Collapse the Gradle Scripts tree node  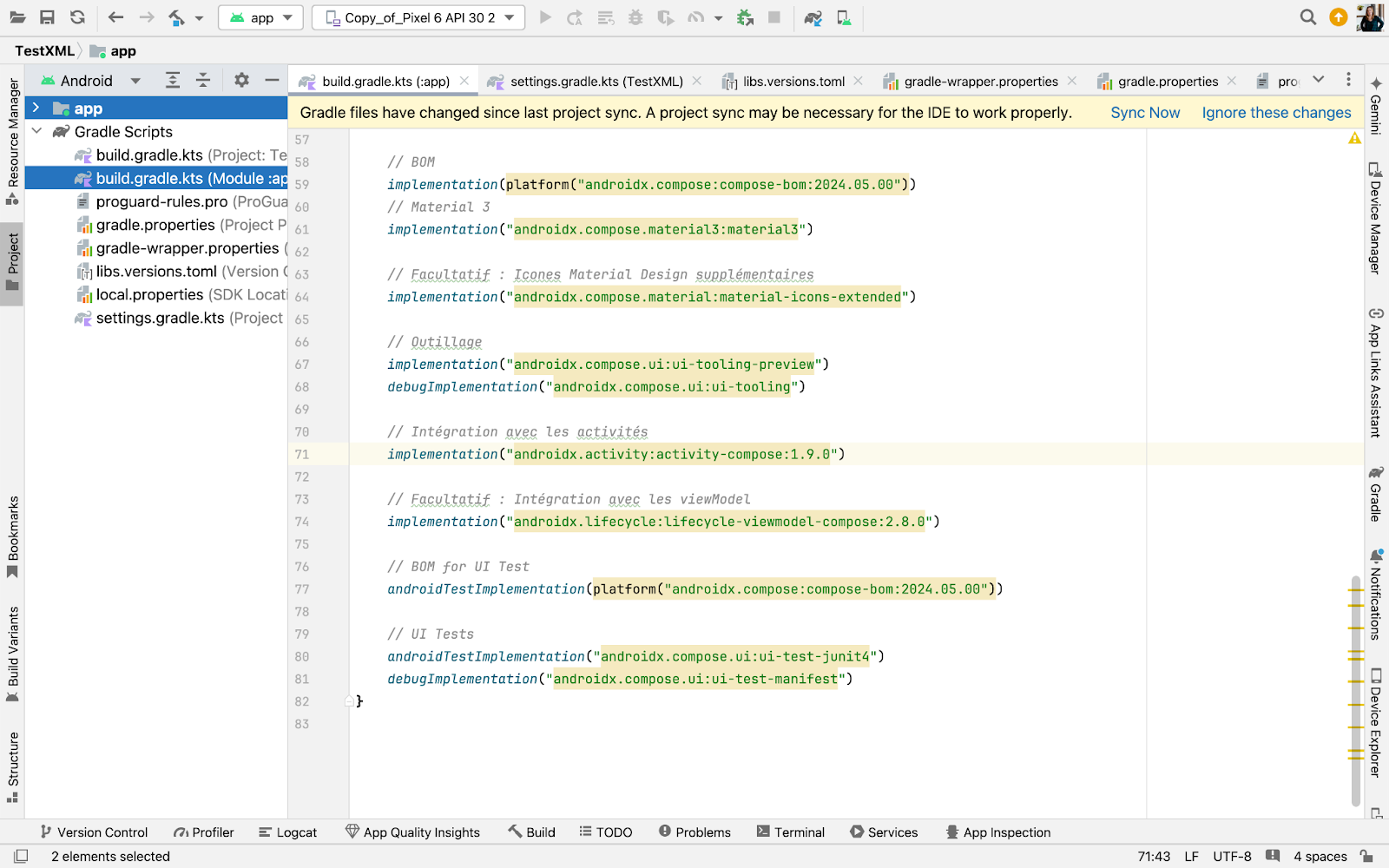[36, 131]
